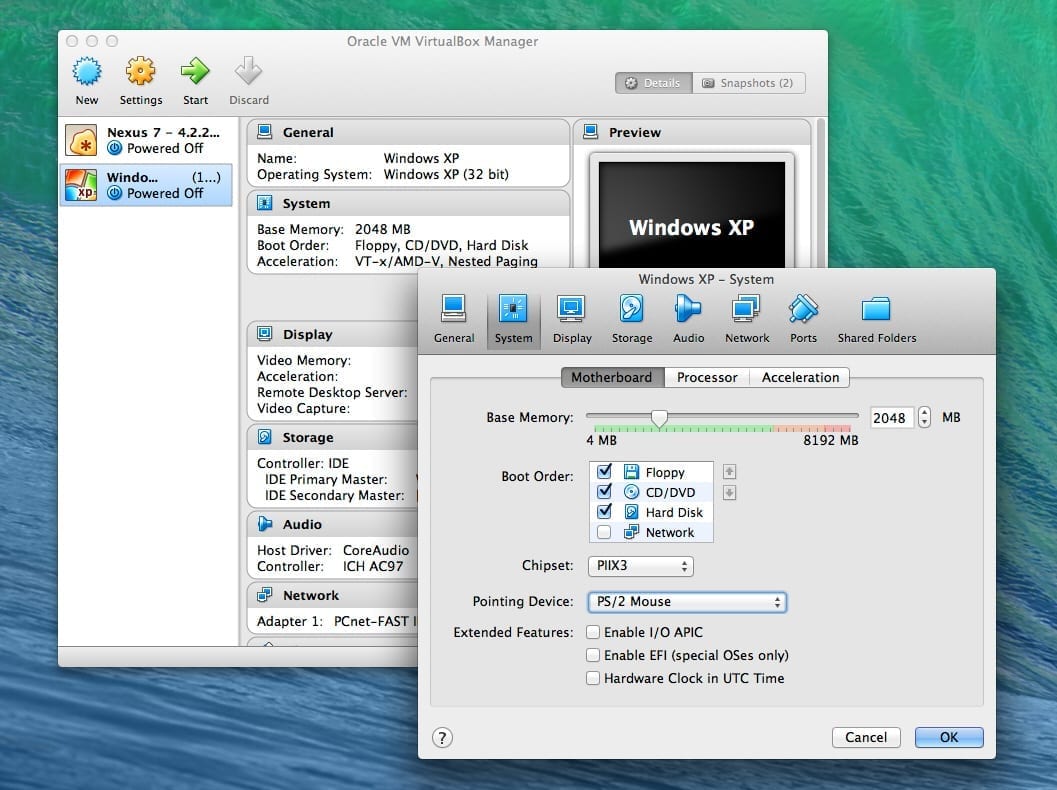
Task: Switch to the Acceleration tab
Action: point(800,377)
